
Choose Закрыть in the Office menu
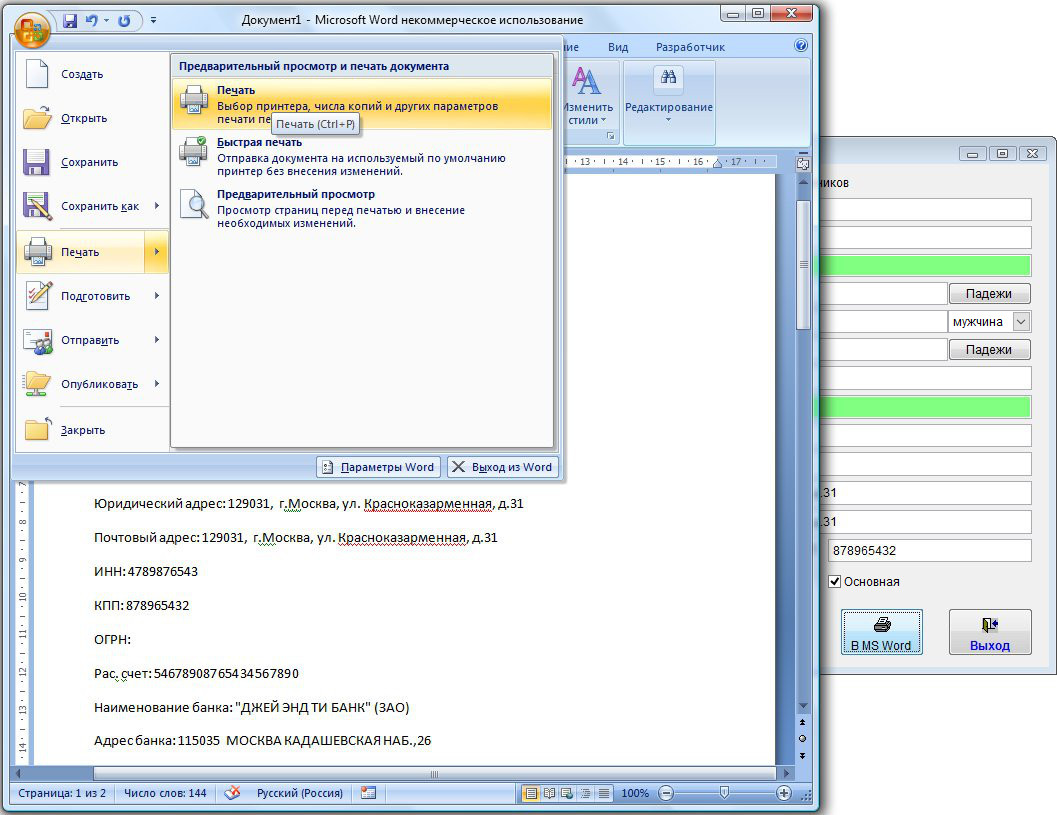click(92, 430)
